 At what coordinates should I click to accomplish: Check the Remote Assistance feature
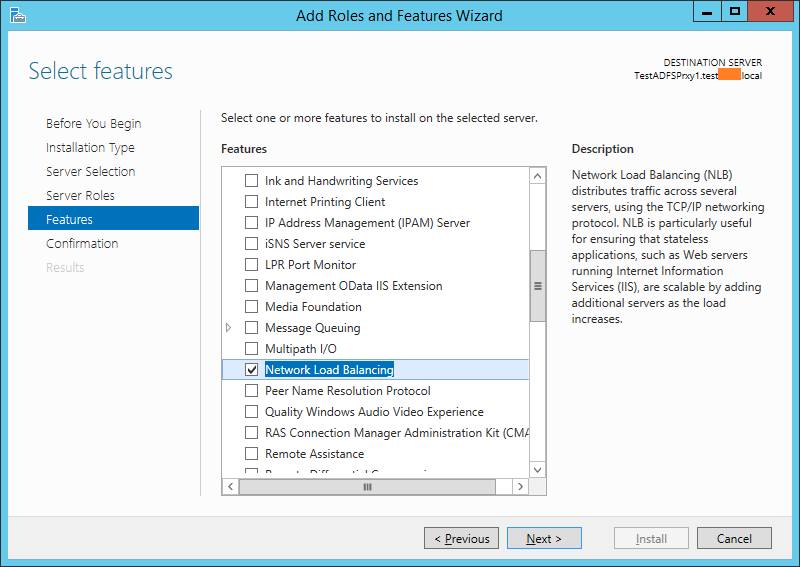coord(251,454)
